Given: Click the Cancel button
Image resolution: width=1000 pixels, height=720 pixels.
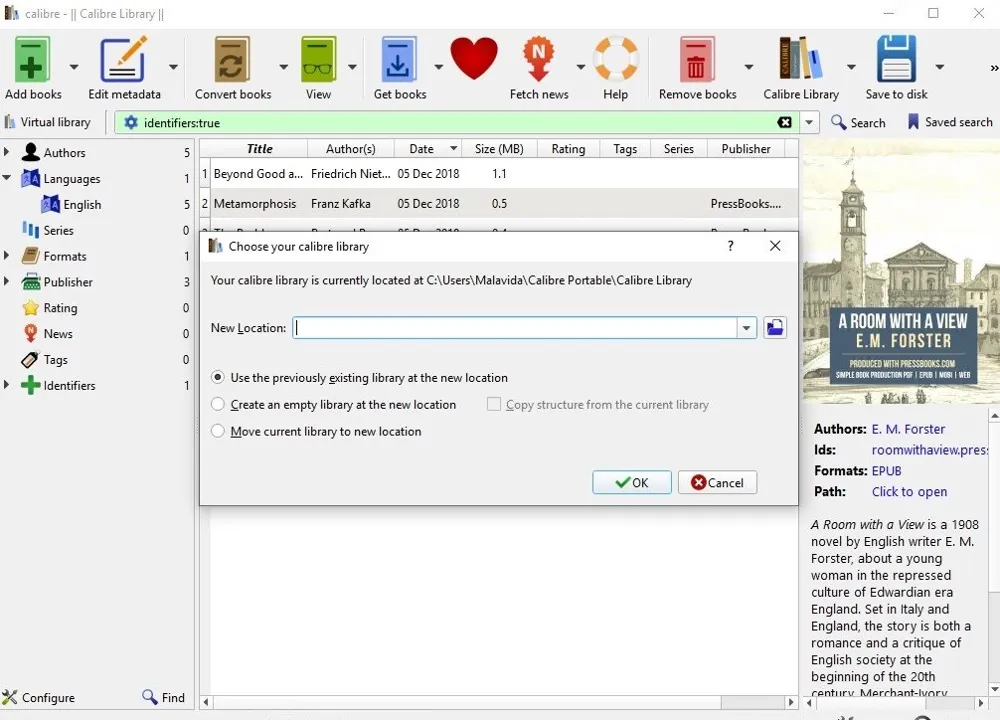Looking at the screenshot, I should click(x=717, y=483).
